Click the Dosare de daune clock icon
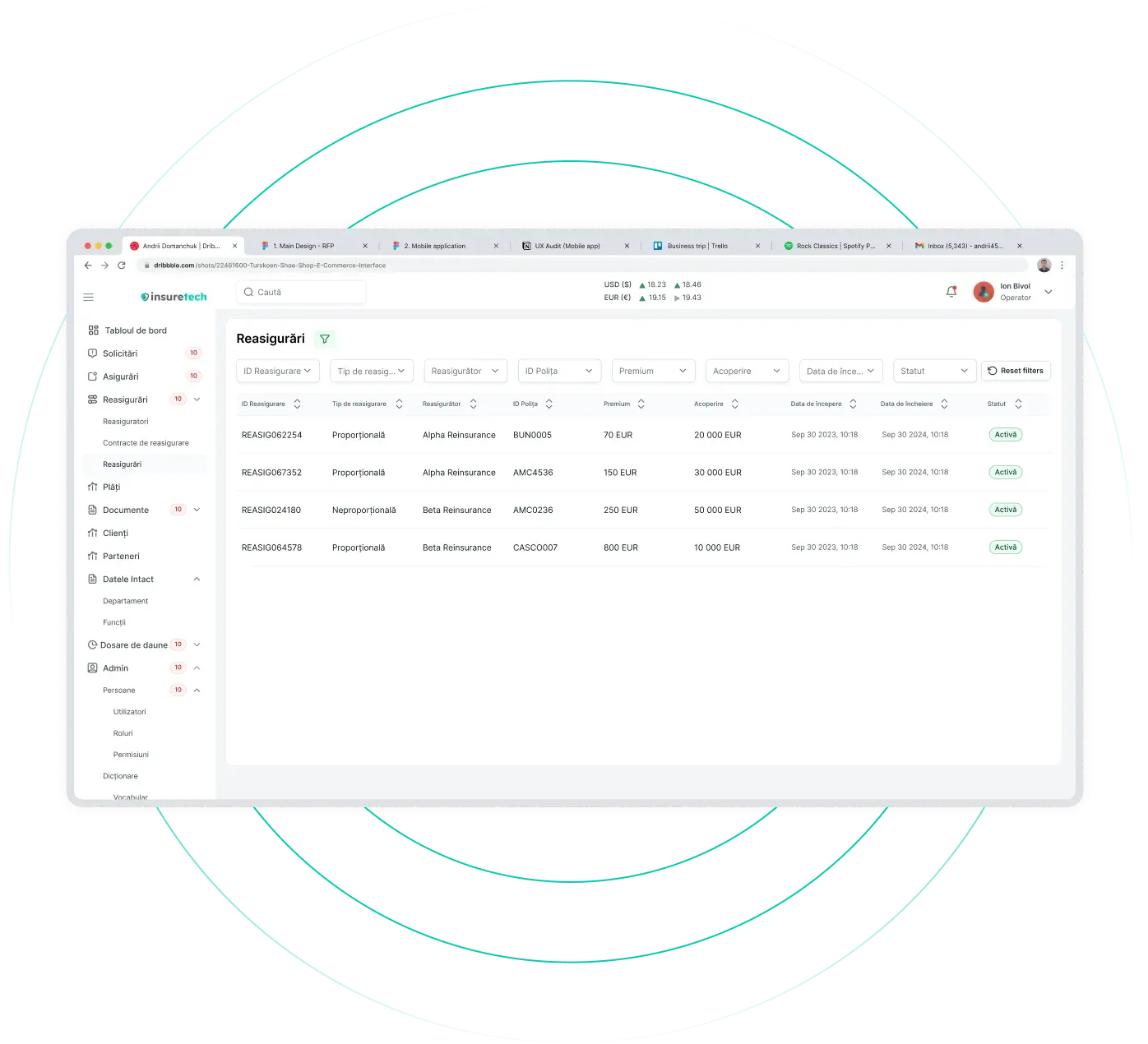This screenshot has height=1044, width=1148. tap(92, 644)
